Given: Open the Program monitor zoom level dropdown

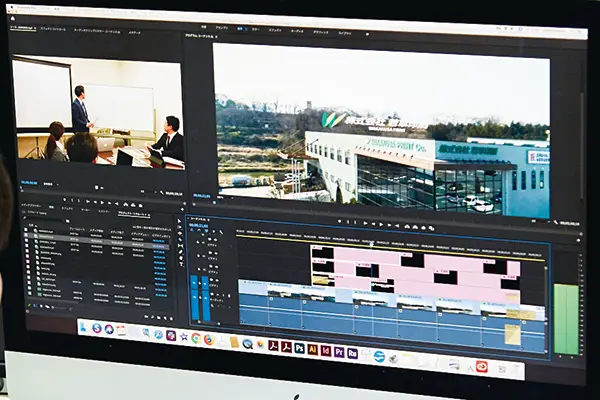Looking at the screenshot, I should 225,198.
